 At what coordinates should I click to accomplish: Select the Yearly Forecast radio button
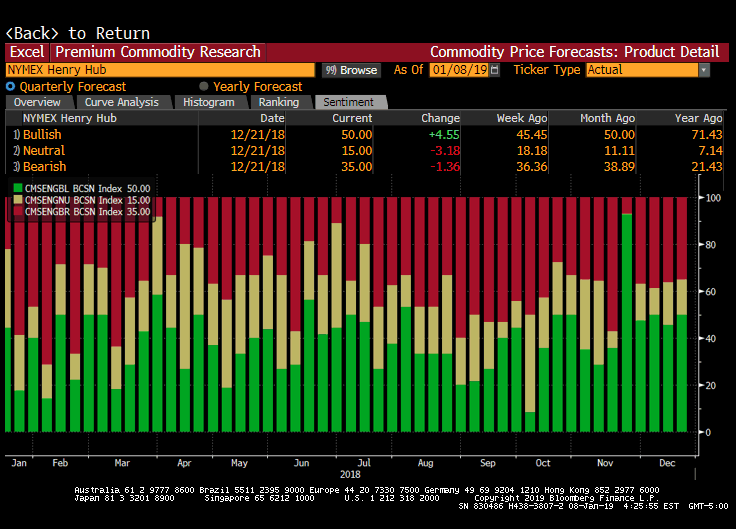tap(203, 86)
